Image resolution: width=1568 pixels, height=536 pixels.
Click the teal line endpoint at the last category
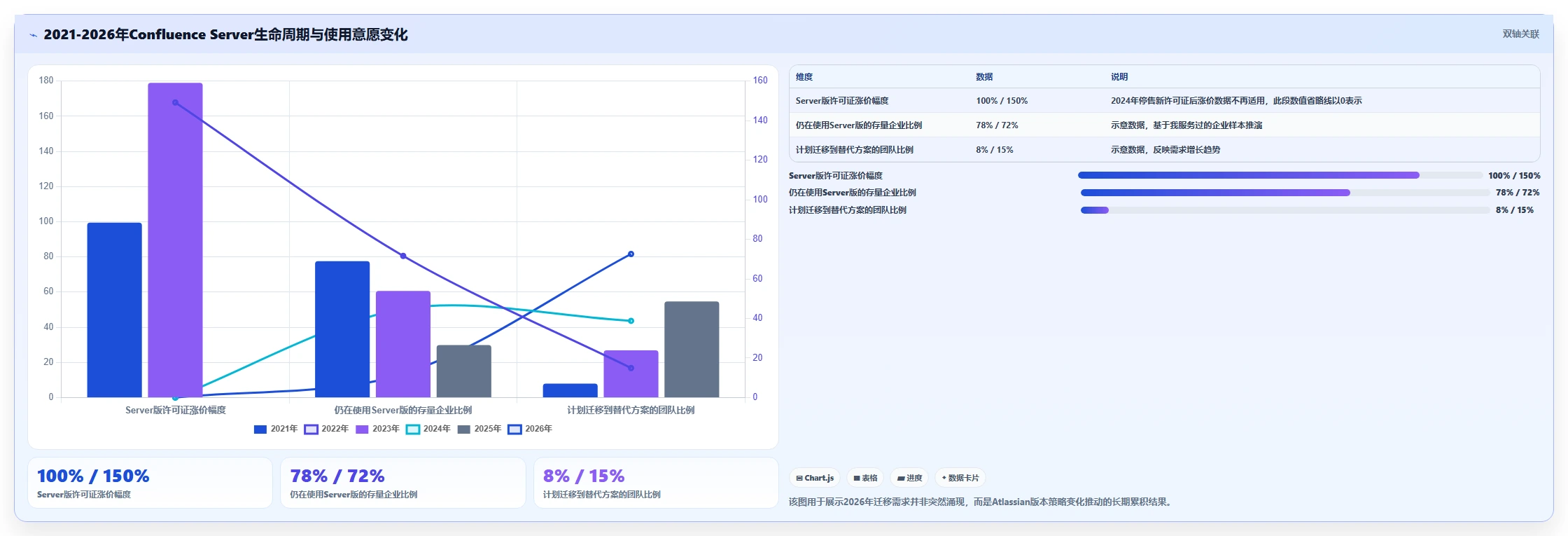tap(631, 321)
